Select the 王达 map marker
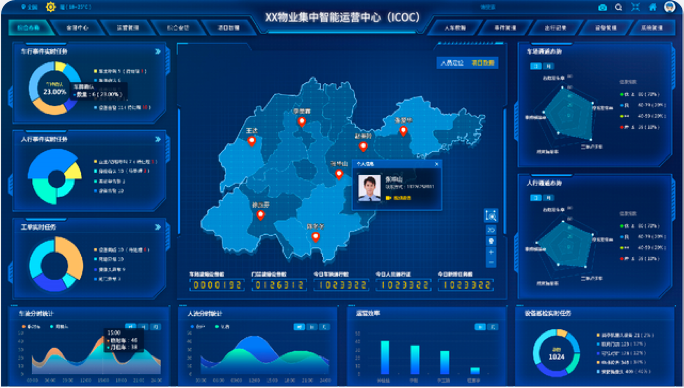The height and width of the screenshot is (388, 684). (251, 141)
